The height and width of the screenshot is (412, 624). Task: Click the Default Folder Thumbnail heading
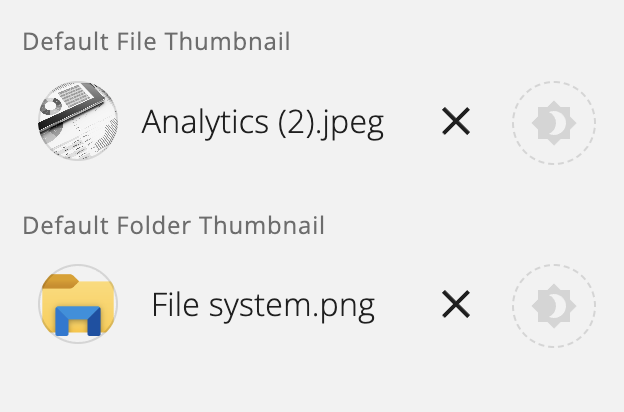174,225
